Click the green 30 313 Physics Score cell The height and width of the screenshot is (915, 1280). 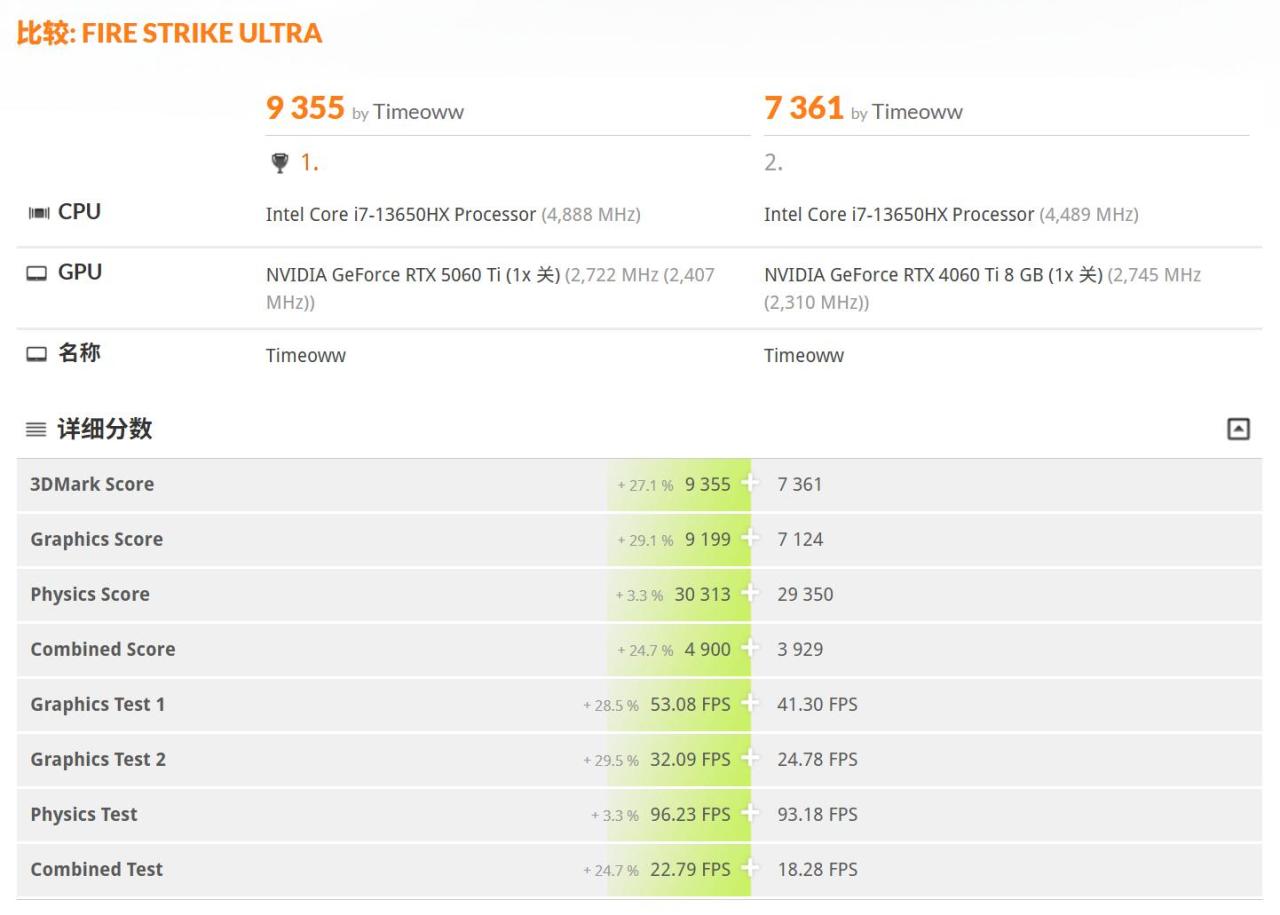click(702, 594)
